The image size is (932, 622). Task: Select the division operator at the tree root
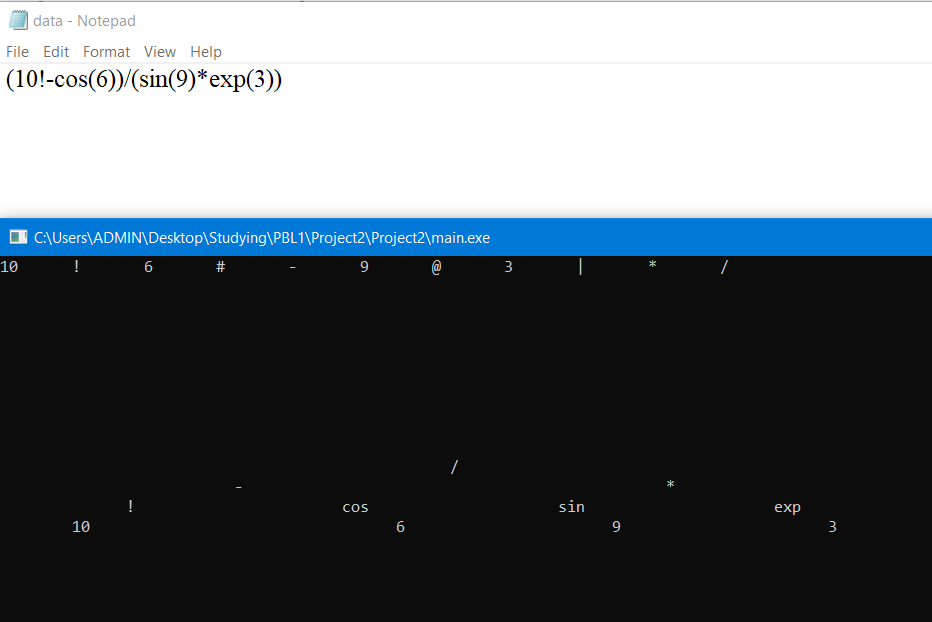454,466
